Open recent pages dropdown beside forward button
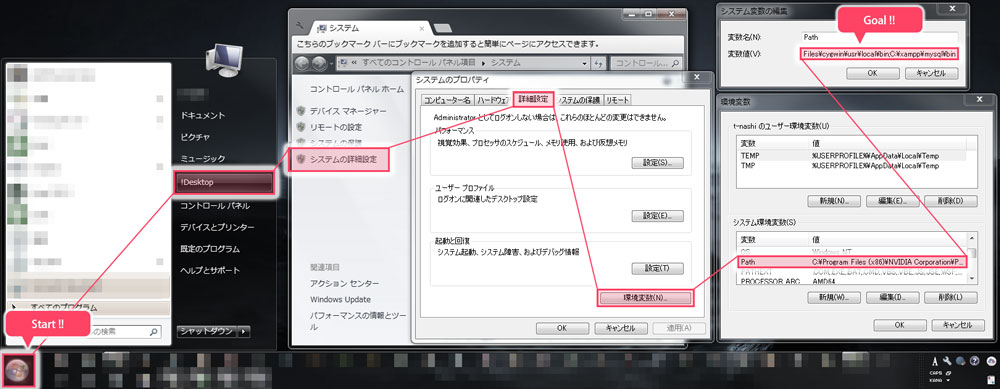1000x389 pixels. pos(331,63)
